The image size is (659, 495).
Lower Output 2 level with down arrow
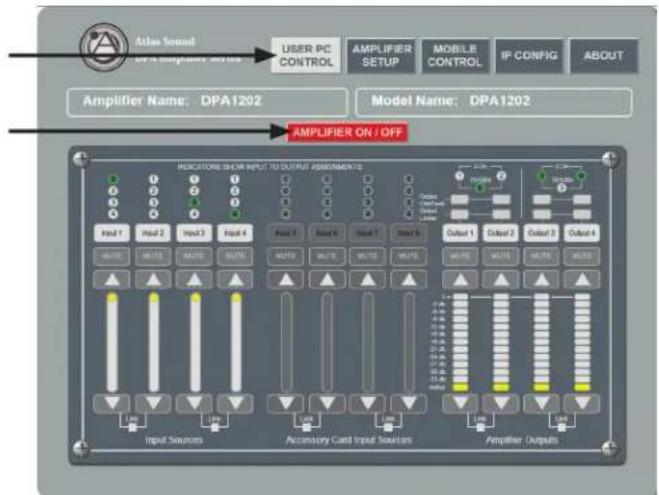pyautogui.click(x=501, y=403)
